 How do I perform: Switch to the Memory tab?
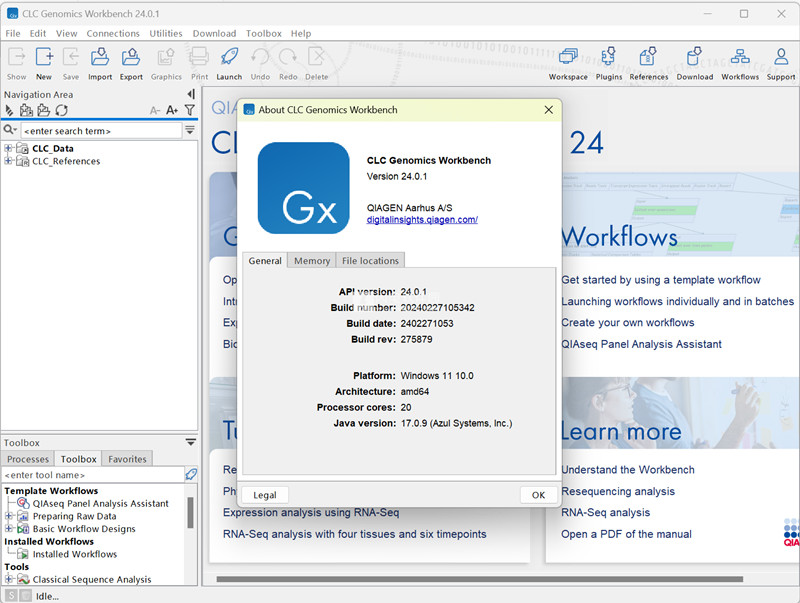(312, 260)
